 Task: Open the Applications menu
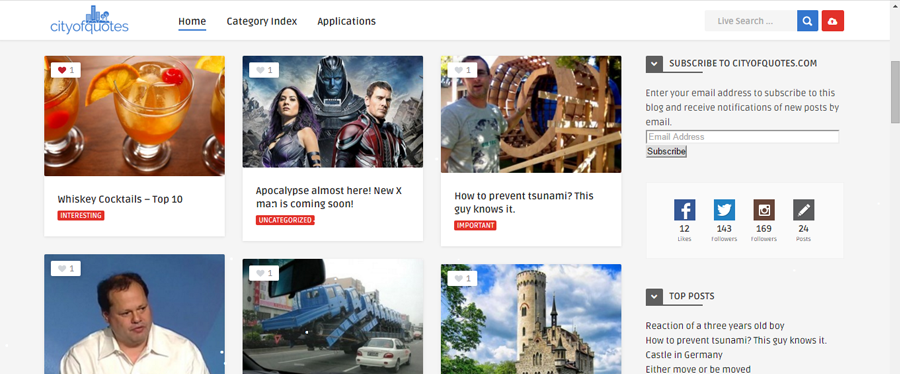click(x=347, y=21)
